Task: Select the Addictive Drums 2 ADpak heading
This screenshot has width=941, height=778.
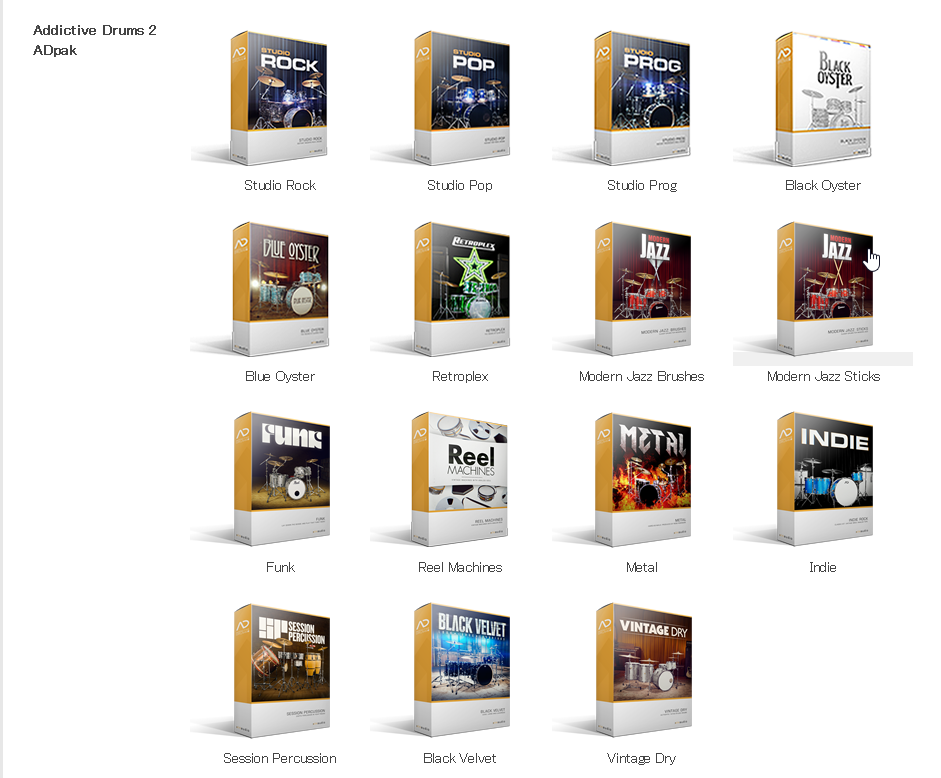Action: tap(95, 40)
